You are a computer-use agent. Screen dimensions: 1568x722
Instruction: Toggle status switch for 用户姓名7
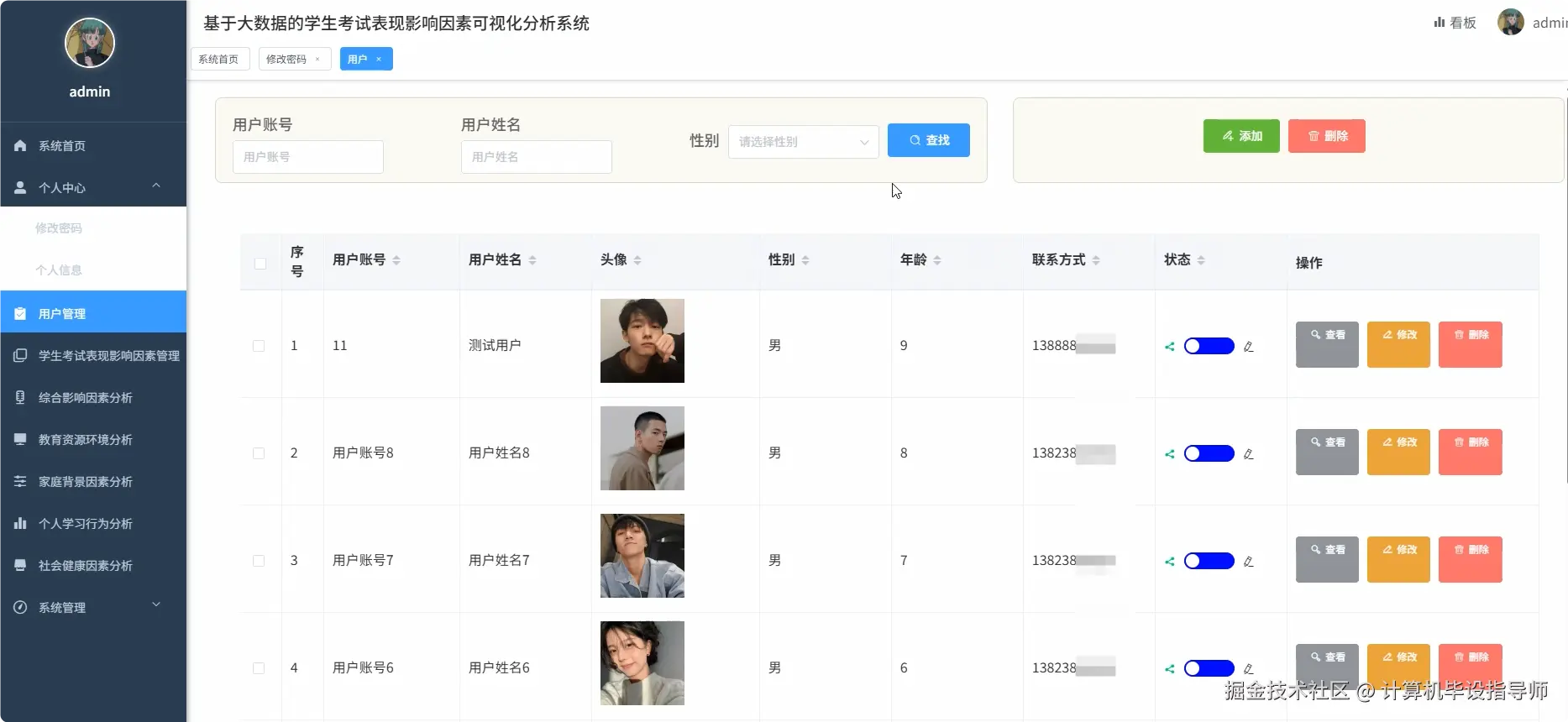click(1209, 561)
